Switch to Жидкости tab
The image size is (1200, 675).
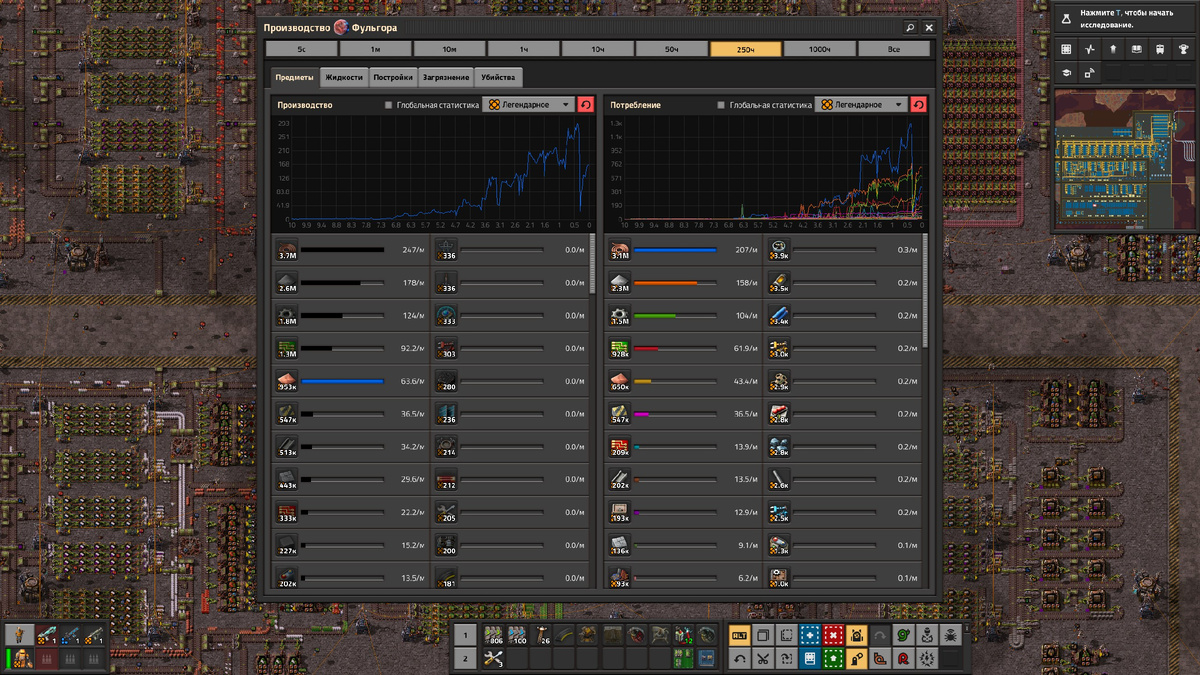[x=344, y=77]
